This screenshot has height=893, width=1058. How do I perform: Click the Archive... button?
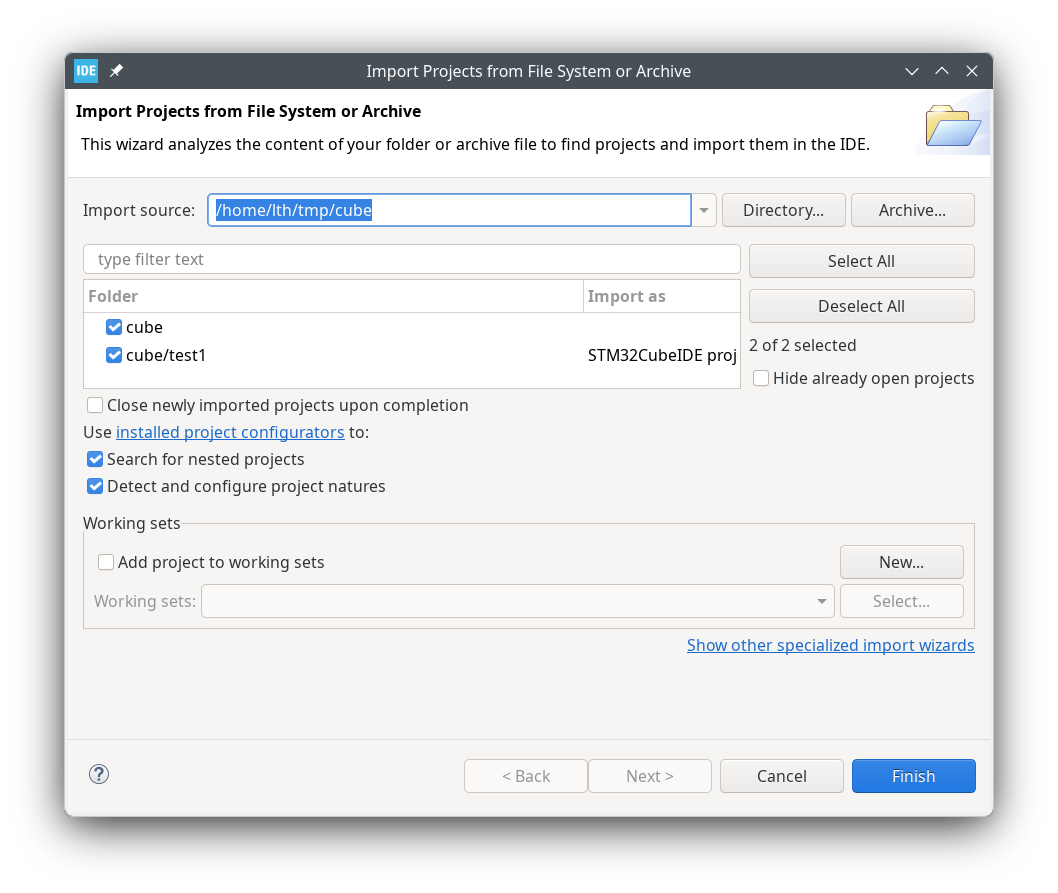(x=912, y=210)
